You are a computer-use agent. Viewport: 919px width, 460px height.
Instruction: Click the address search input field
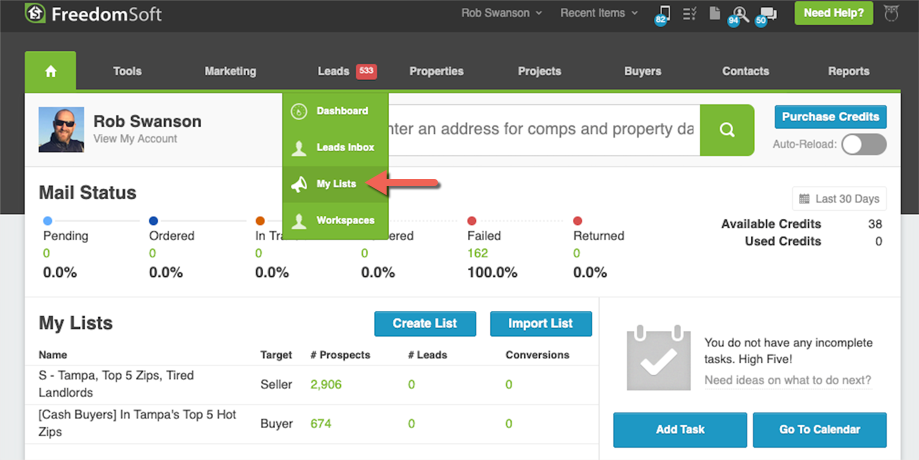[544, 130]
